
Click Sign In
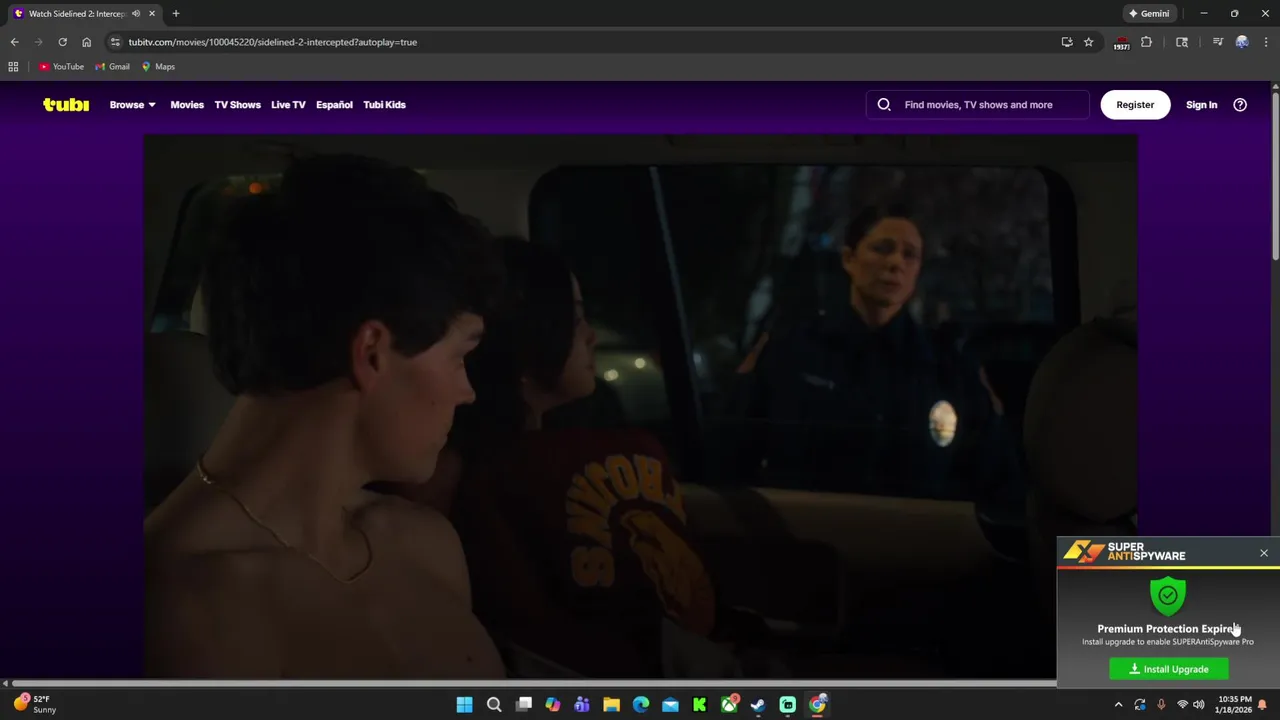point(1201,104)
